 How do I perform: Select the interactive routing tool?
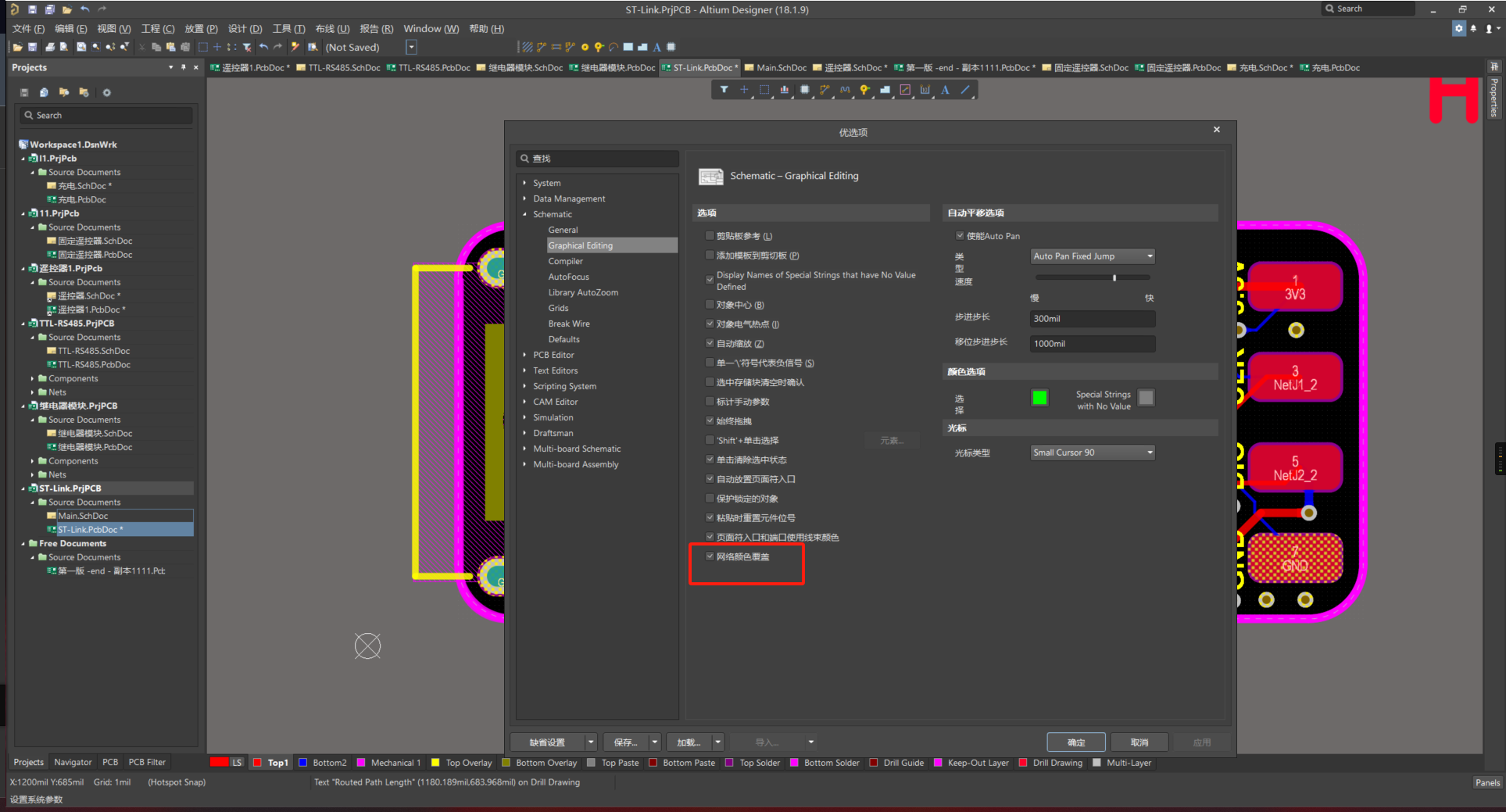pos(825,90)
